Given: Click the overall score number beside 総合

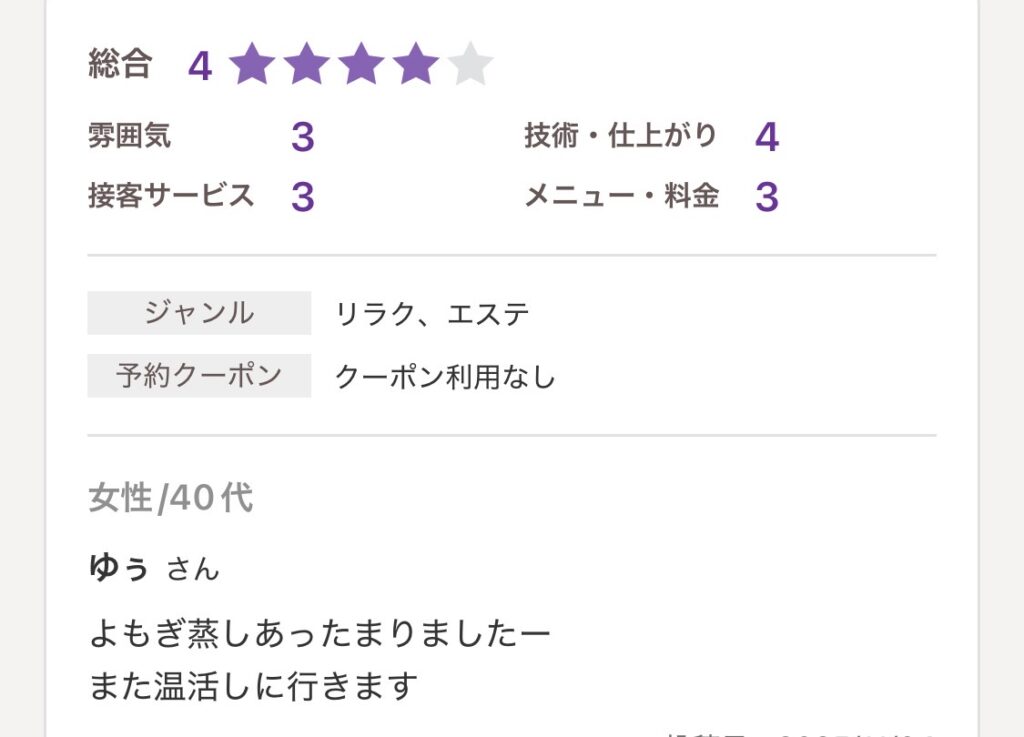Looking at the screenshot, I should pos(200,67).
